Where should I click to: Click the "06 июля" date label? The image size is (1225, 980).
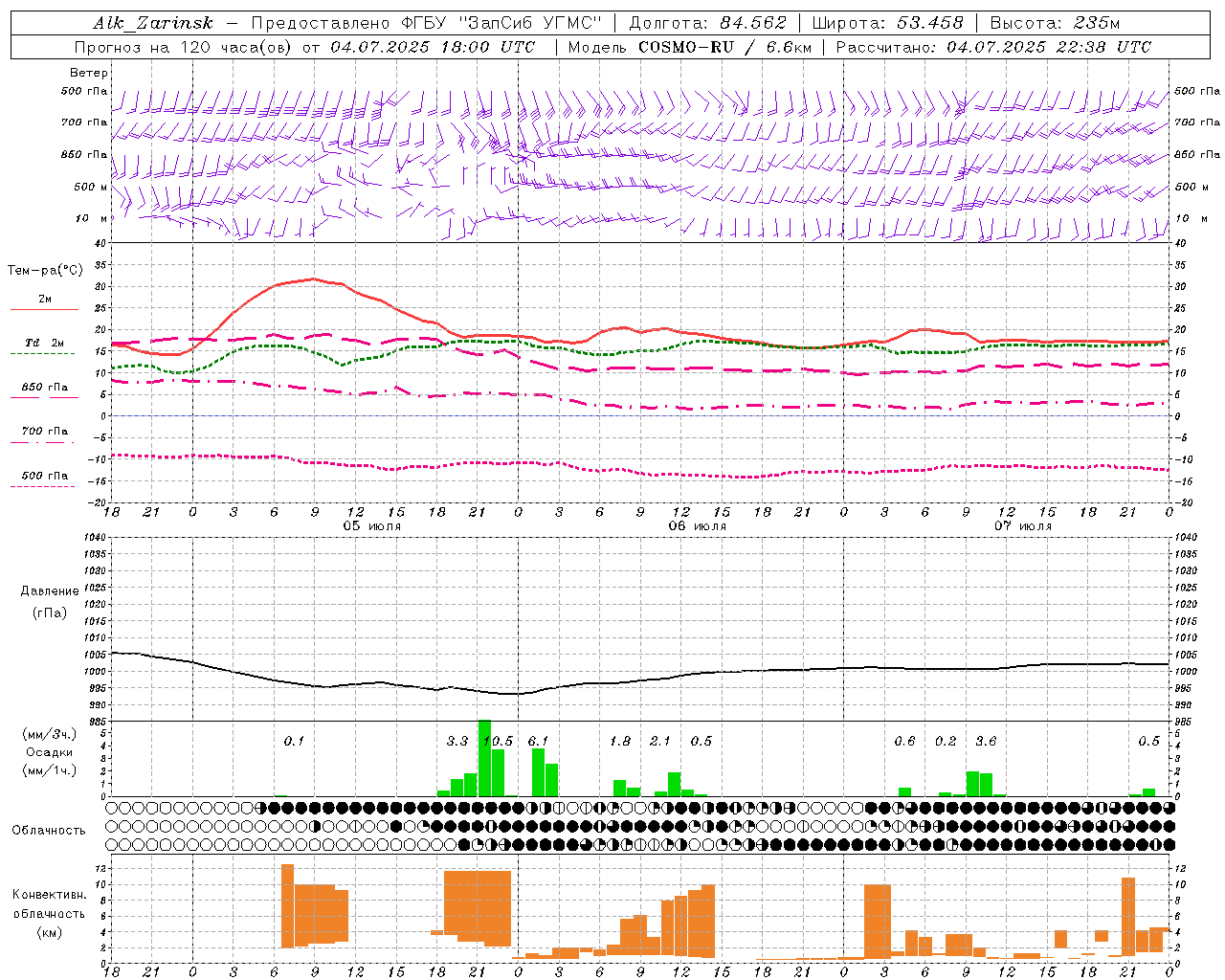[697, 526]
